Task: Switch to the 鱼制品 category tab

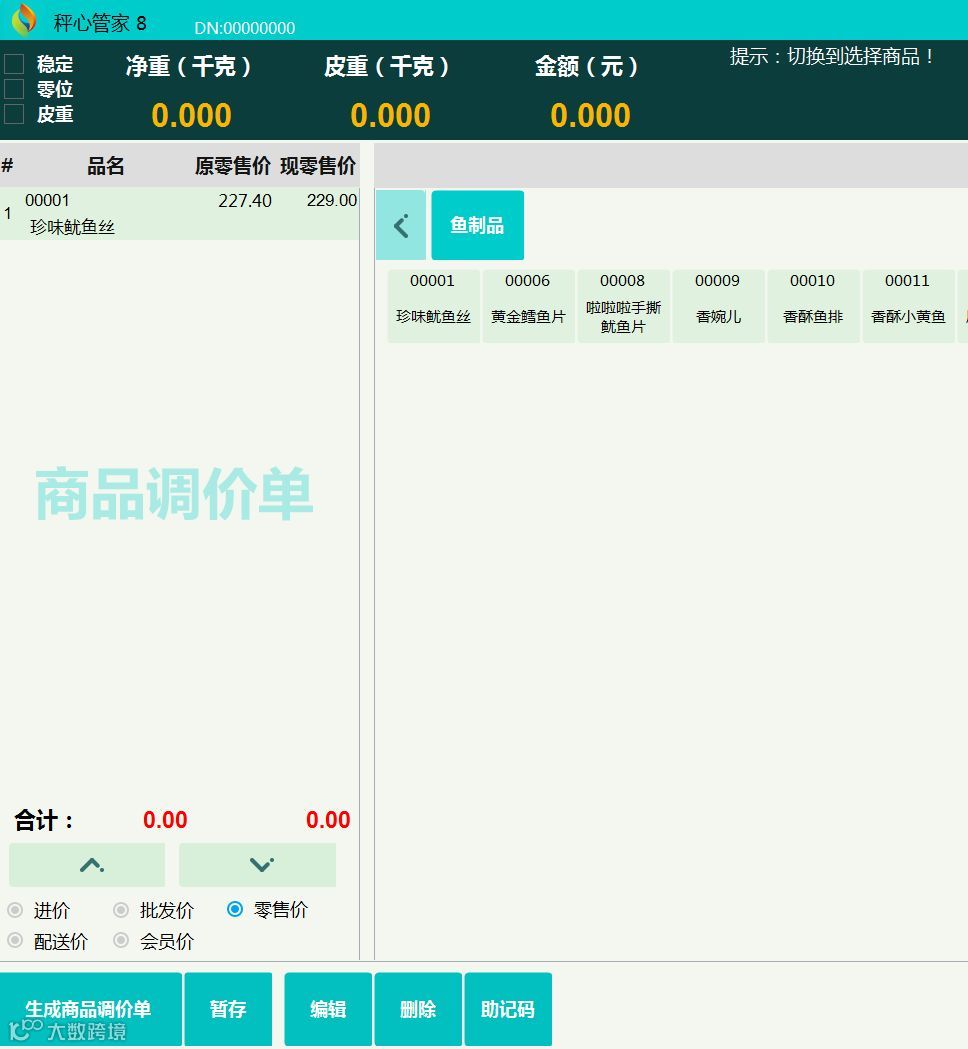Action: tap(477, 225)
